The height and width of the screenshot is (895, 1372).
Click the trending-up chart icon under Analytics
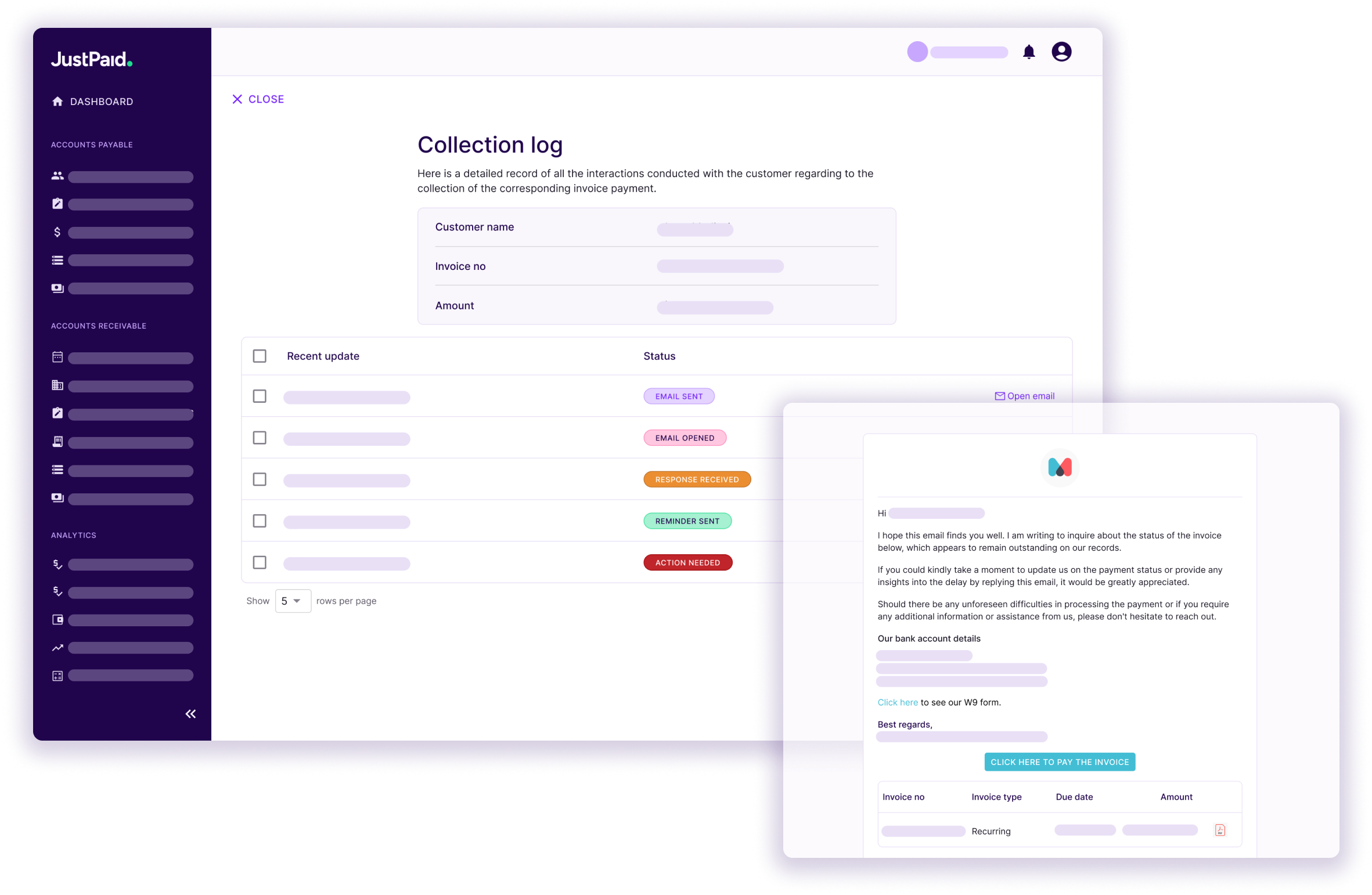tap(57, 647)
